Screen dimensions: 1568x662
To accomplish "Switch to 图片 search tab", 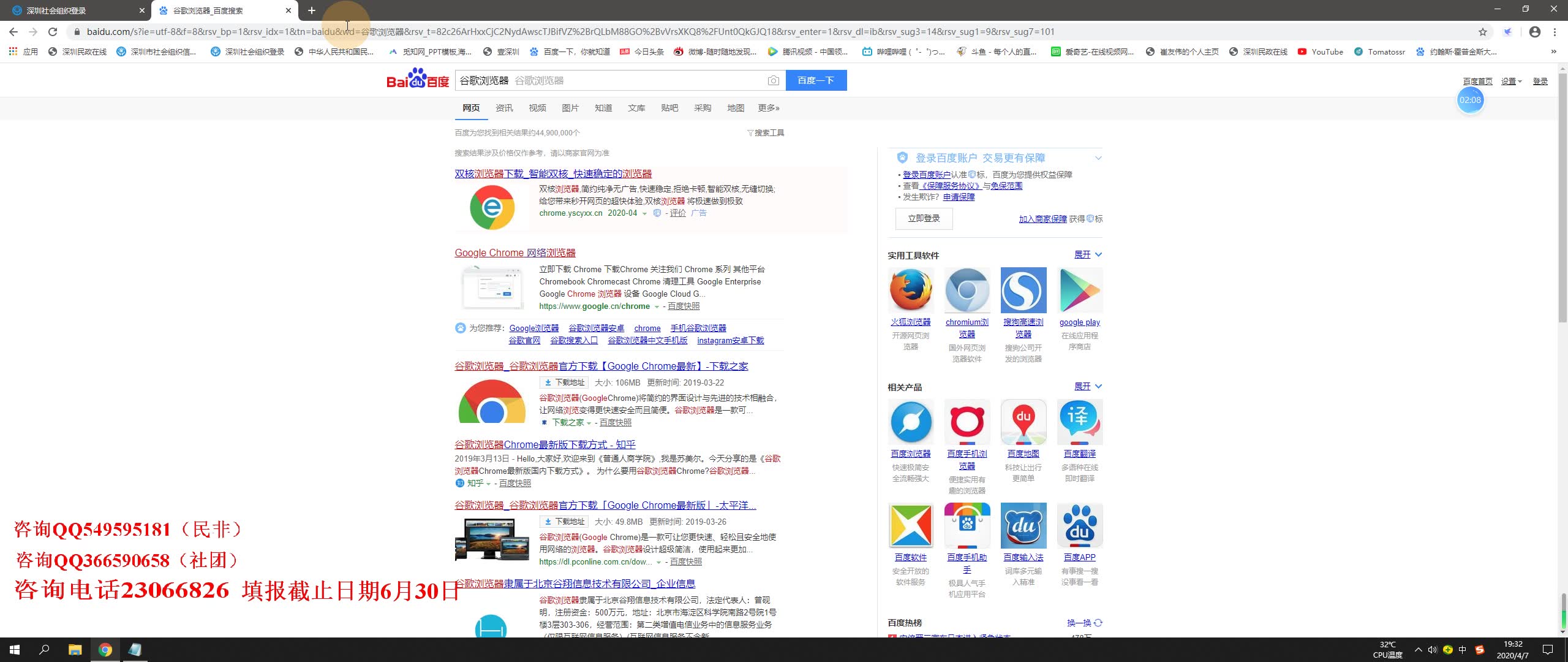I will pos(570,108).
